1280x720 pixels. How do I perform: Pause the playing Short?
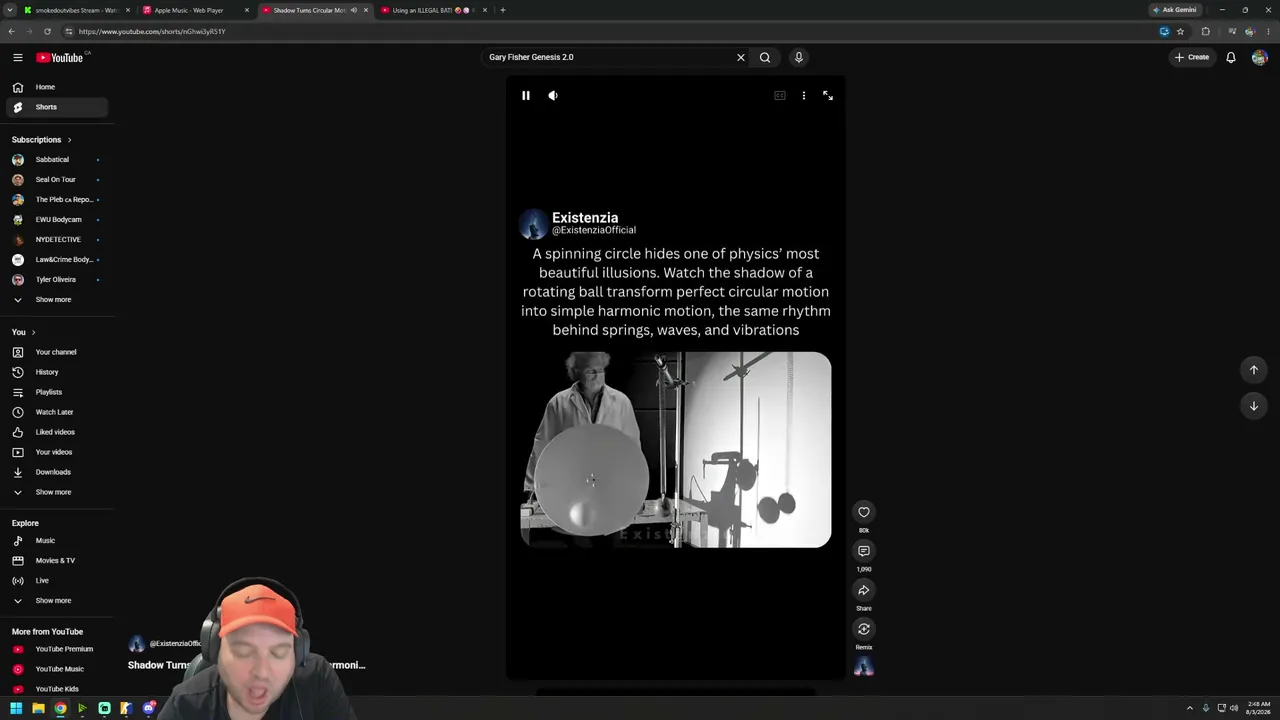tap(526, 96)
